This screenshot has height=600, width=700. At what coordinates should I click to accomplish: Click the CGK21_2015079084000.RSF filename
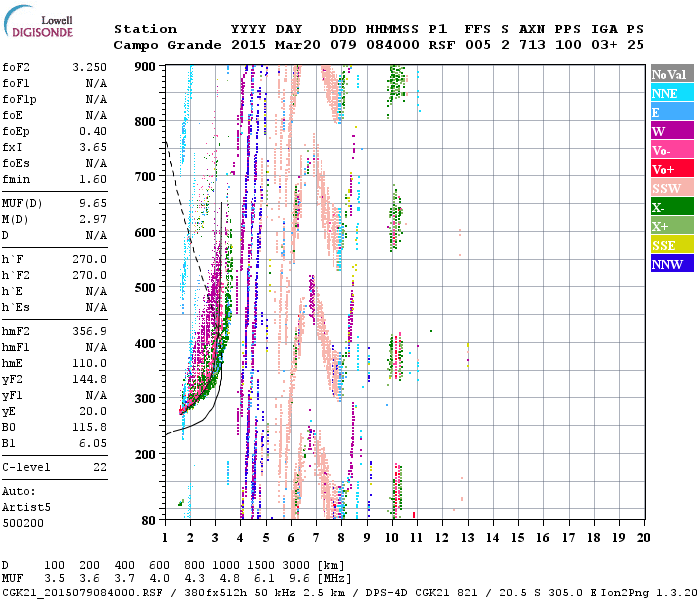point(82,592)
